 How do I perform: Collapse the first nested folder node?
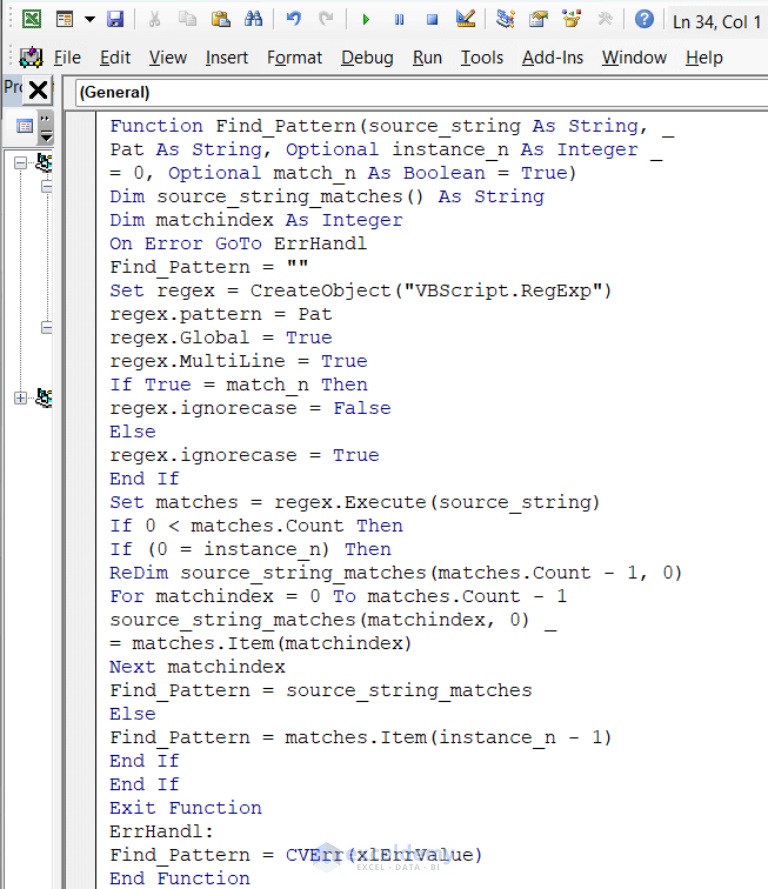(x=47, y=187)
